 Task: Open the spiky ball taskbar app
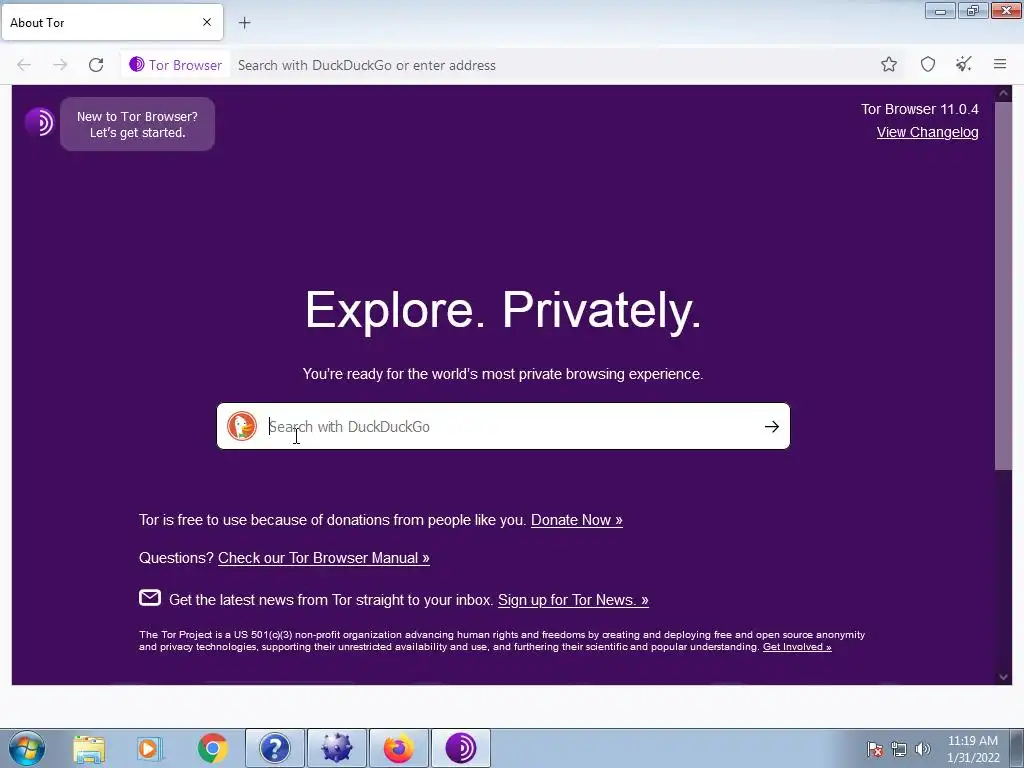coord(337,749)
